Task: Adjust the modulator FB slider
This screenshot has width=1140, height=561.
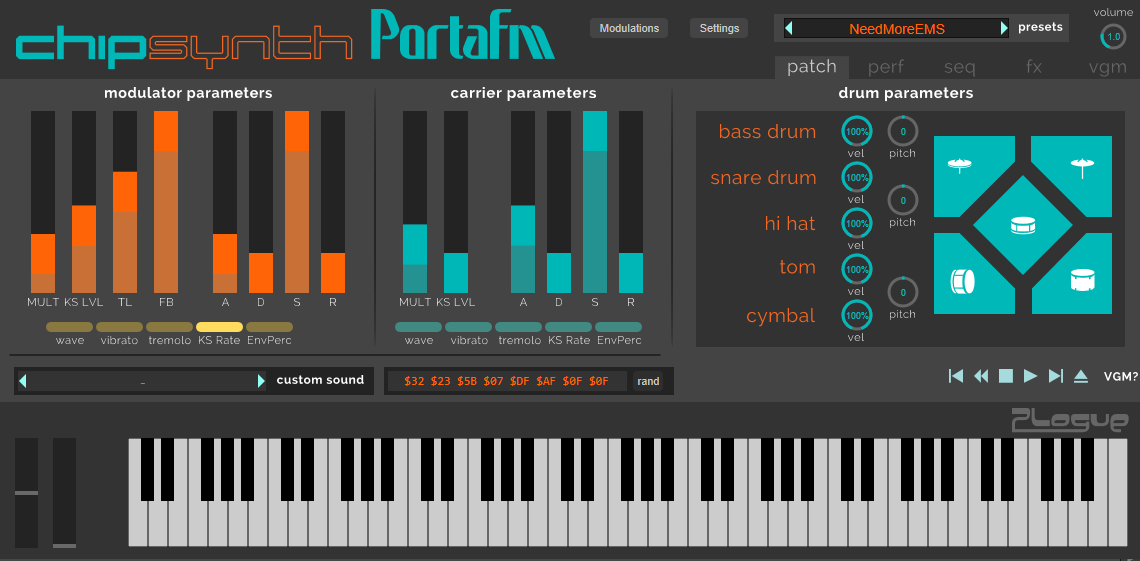Action: [x=166, y=202]
